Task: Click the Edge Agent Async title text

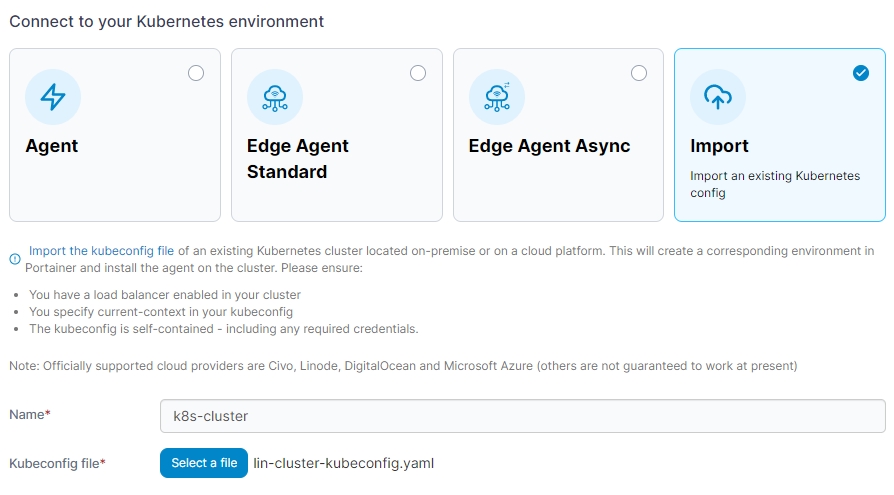Action: [x=549, y=146]
